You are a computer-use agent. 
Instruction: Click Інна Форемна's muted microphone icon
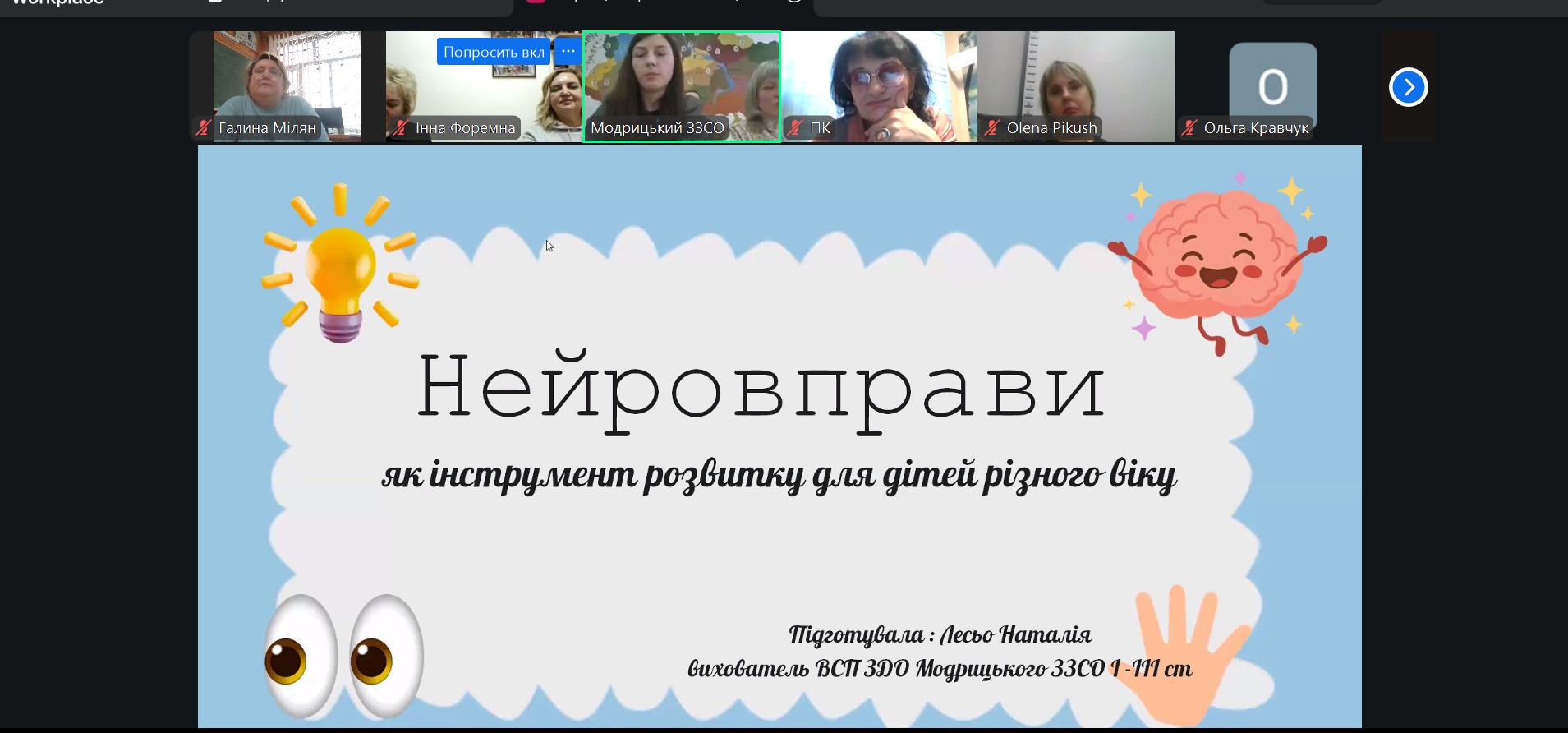coord(401,128)
